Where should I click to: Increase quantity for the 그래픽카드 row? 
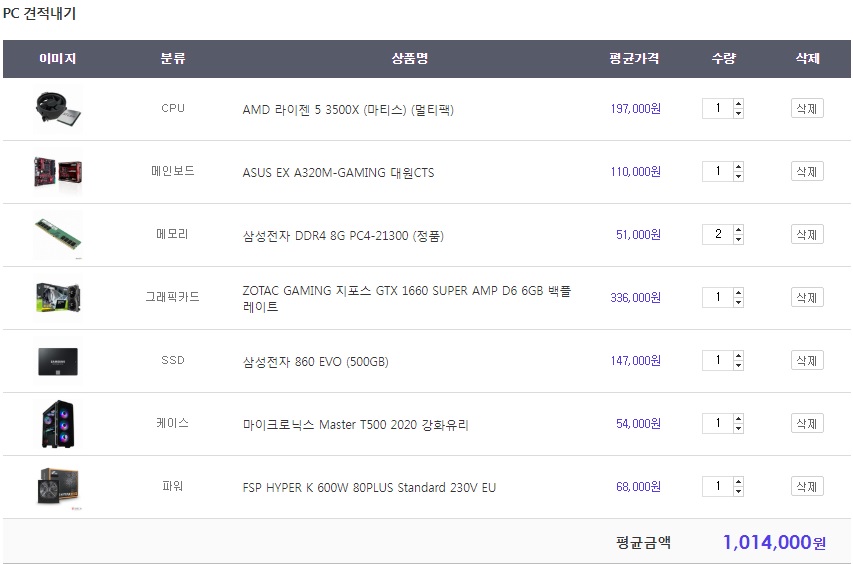738,293
